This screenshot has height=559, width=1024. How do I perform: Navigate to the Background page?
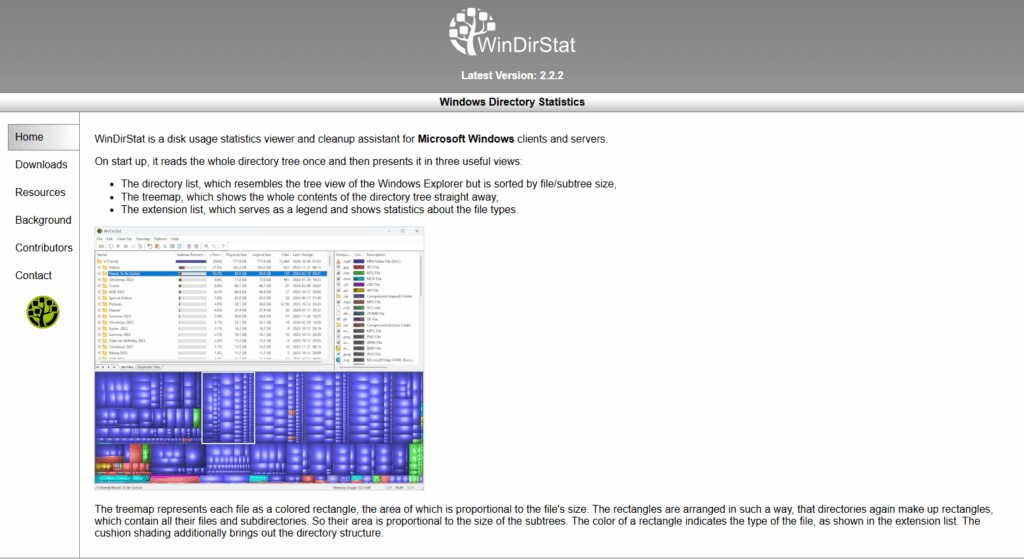[x=43, y=220]
